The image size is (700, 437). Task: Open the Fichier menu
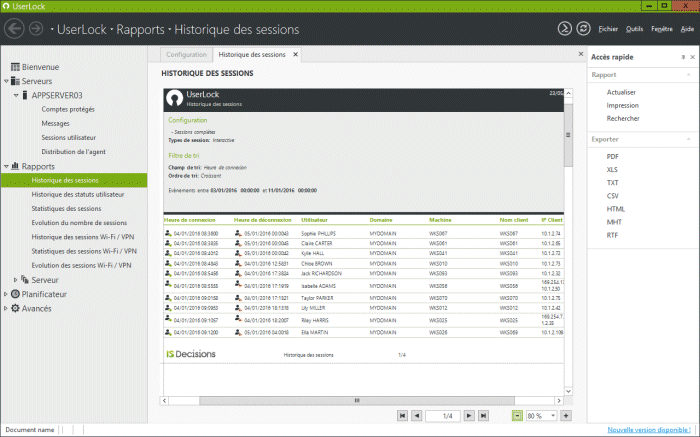tap(608, 29)
